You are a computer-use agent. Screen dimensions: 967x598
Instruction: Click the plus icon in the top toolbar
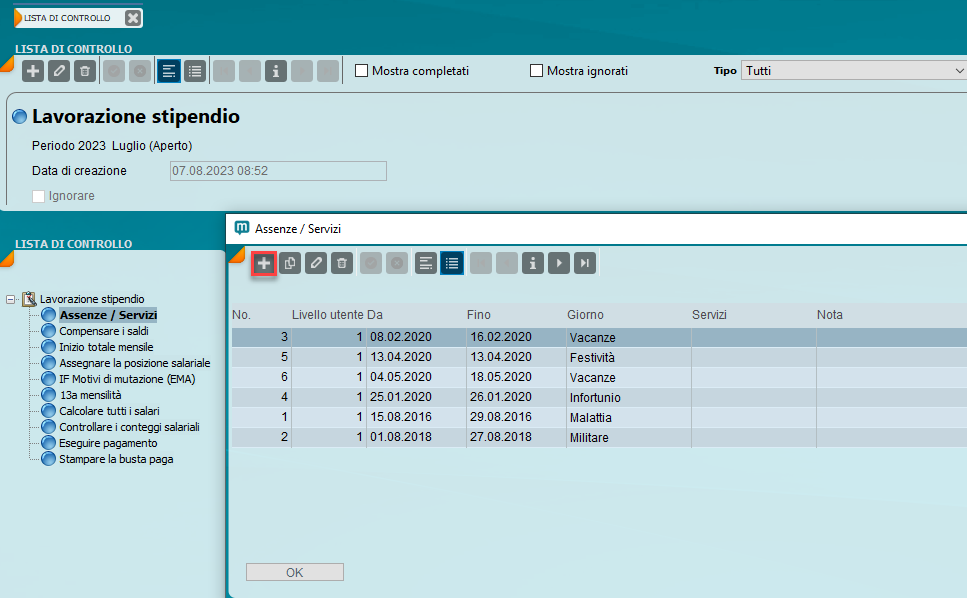(x=33, y=71)
